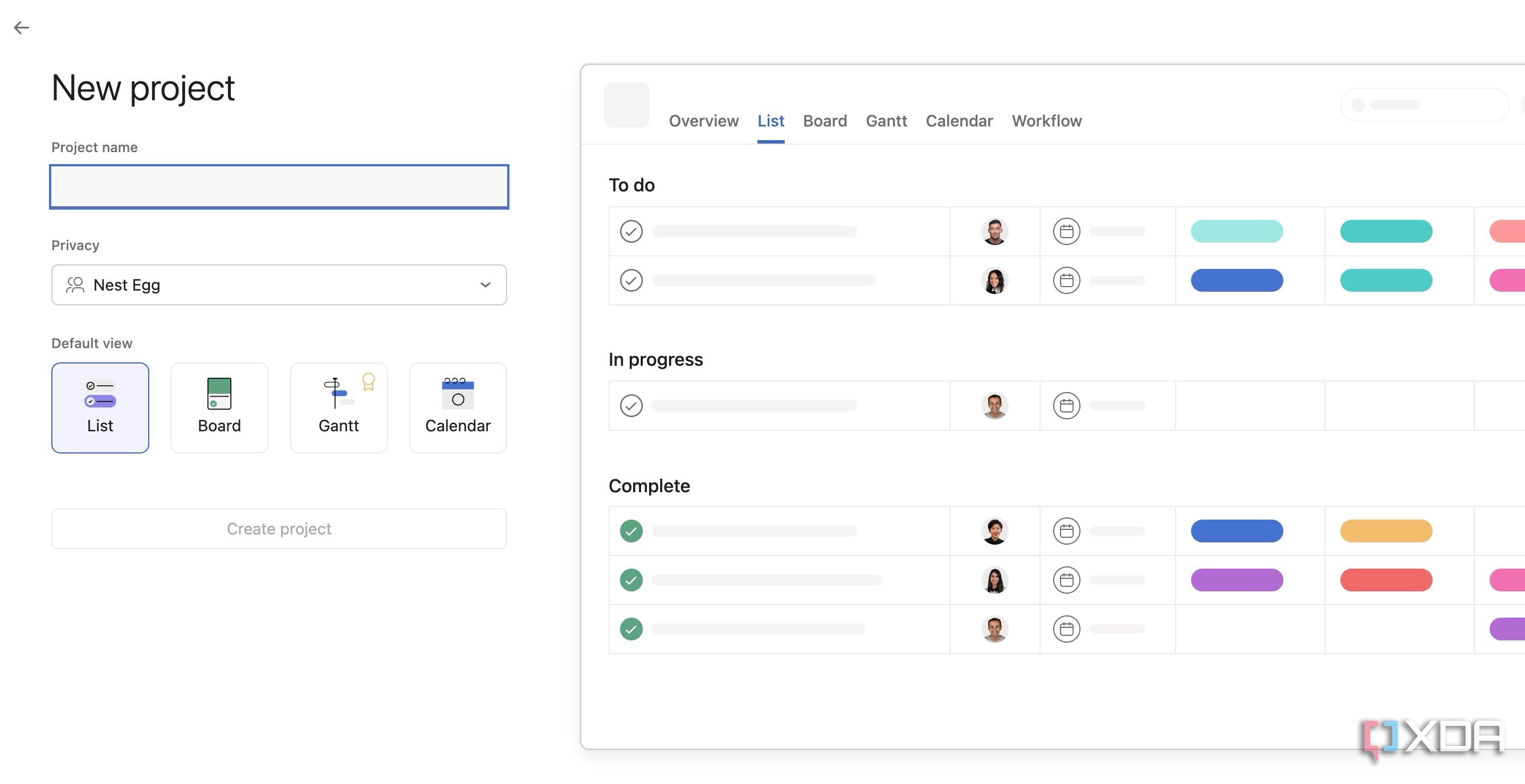Screen dimensions: 1525x784
Task: Click the Create project button
Action: [x=279, y=528]
